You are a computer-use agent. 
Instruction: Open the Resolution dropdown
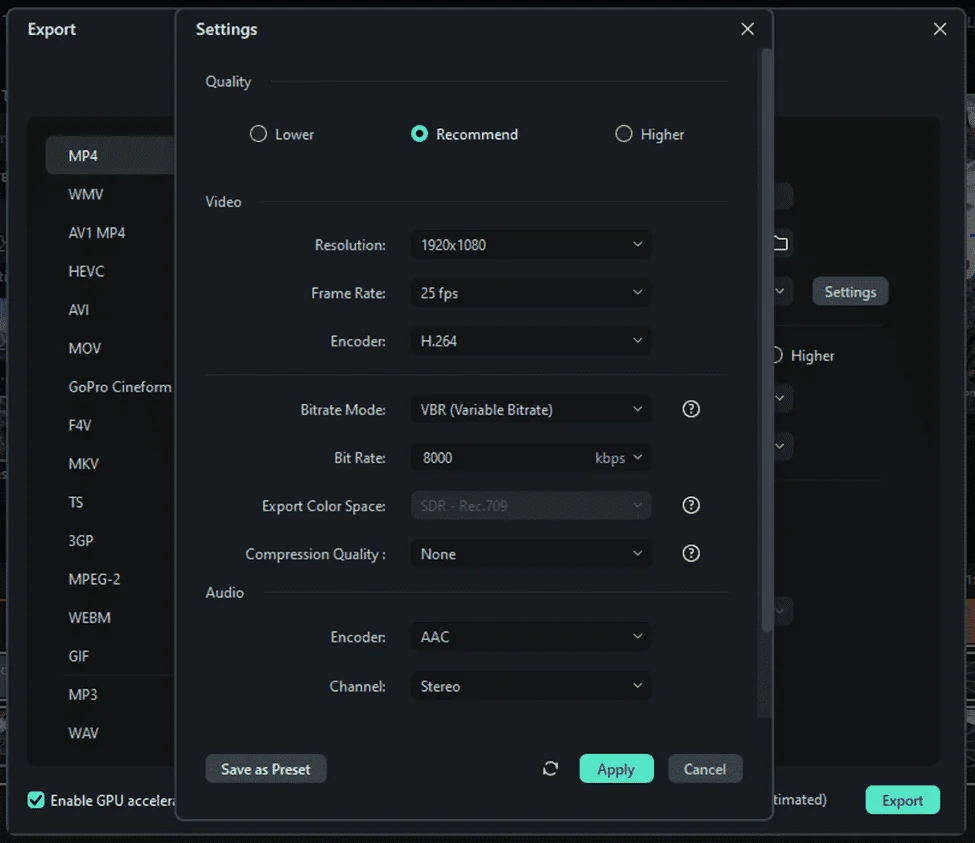click(x=531, y=245)
